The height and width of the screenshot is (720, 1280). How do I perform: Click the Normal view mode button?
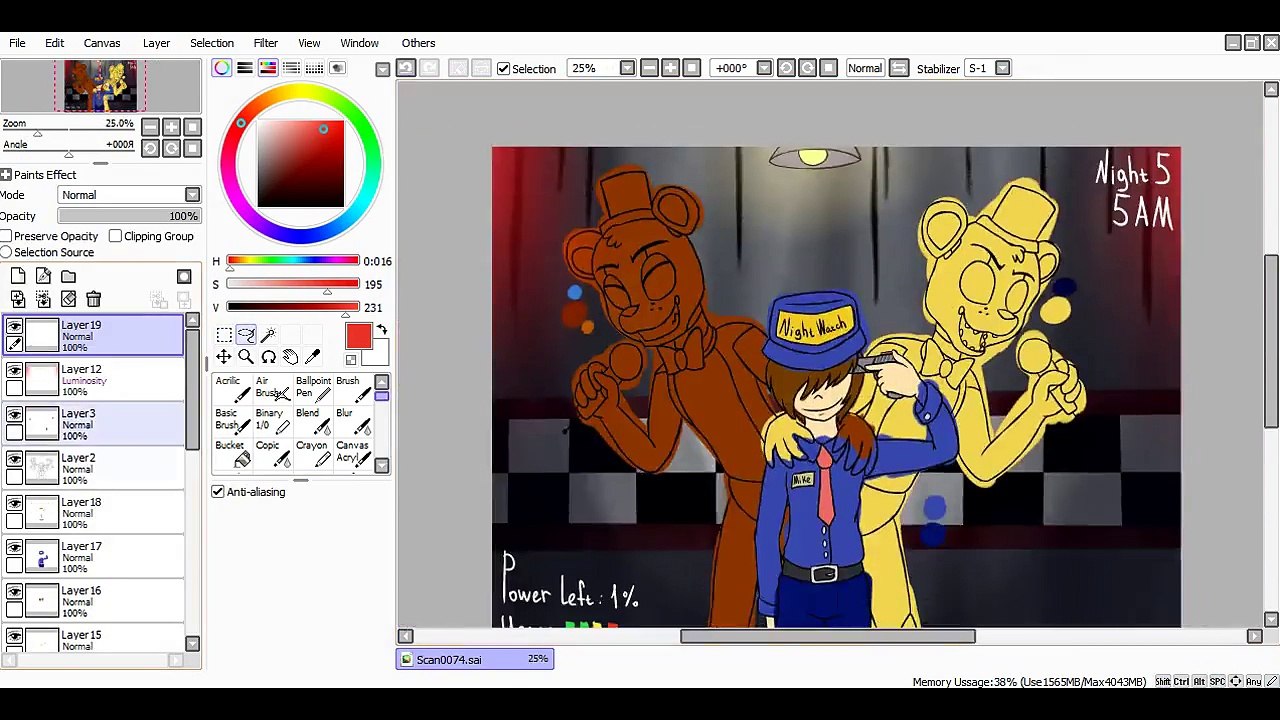point(865,68)
